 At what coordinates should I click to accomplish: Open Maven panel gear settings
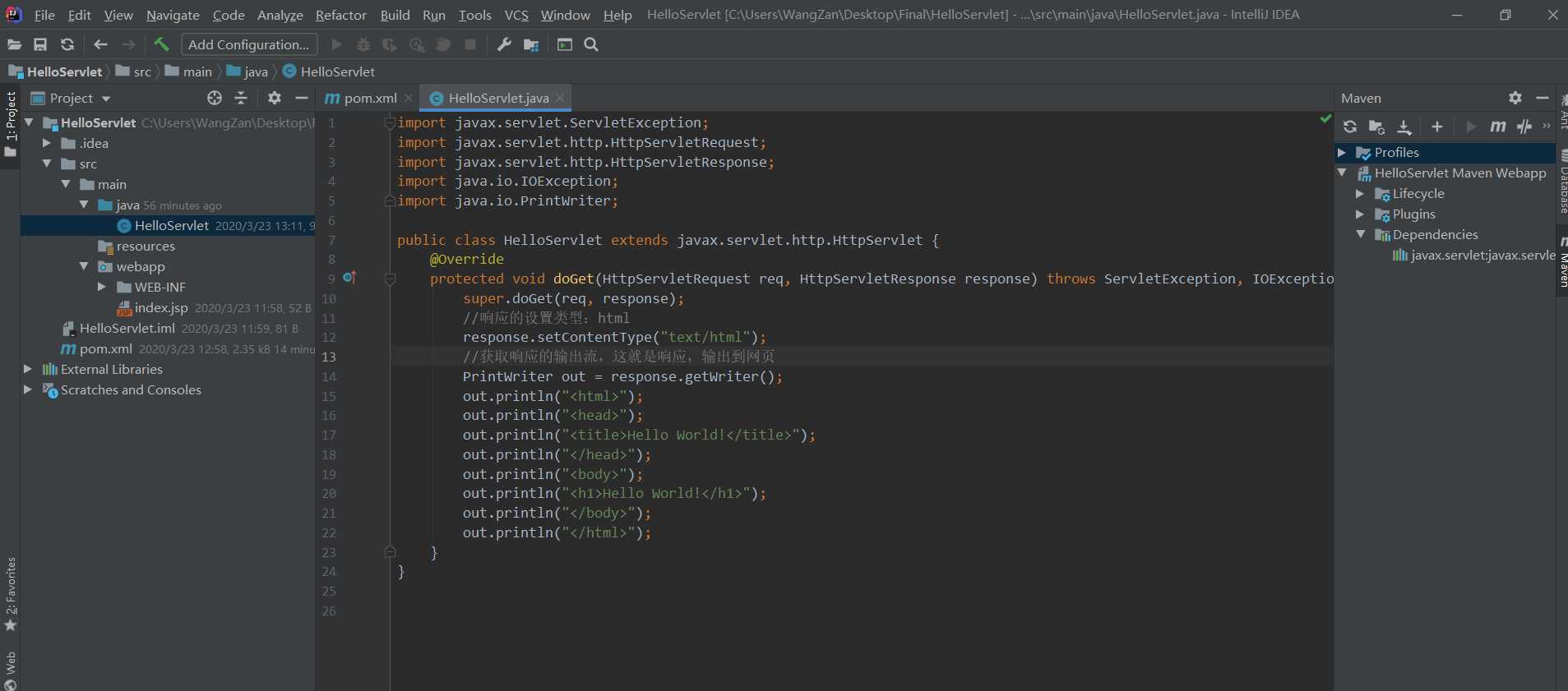click(x=1515, y=98)
